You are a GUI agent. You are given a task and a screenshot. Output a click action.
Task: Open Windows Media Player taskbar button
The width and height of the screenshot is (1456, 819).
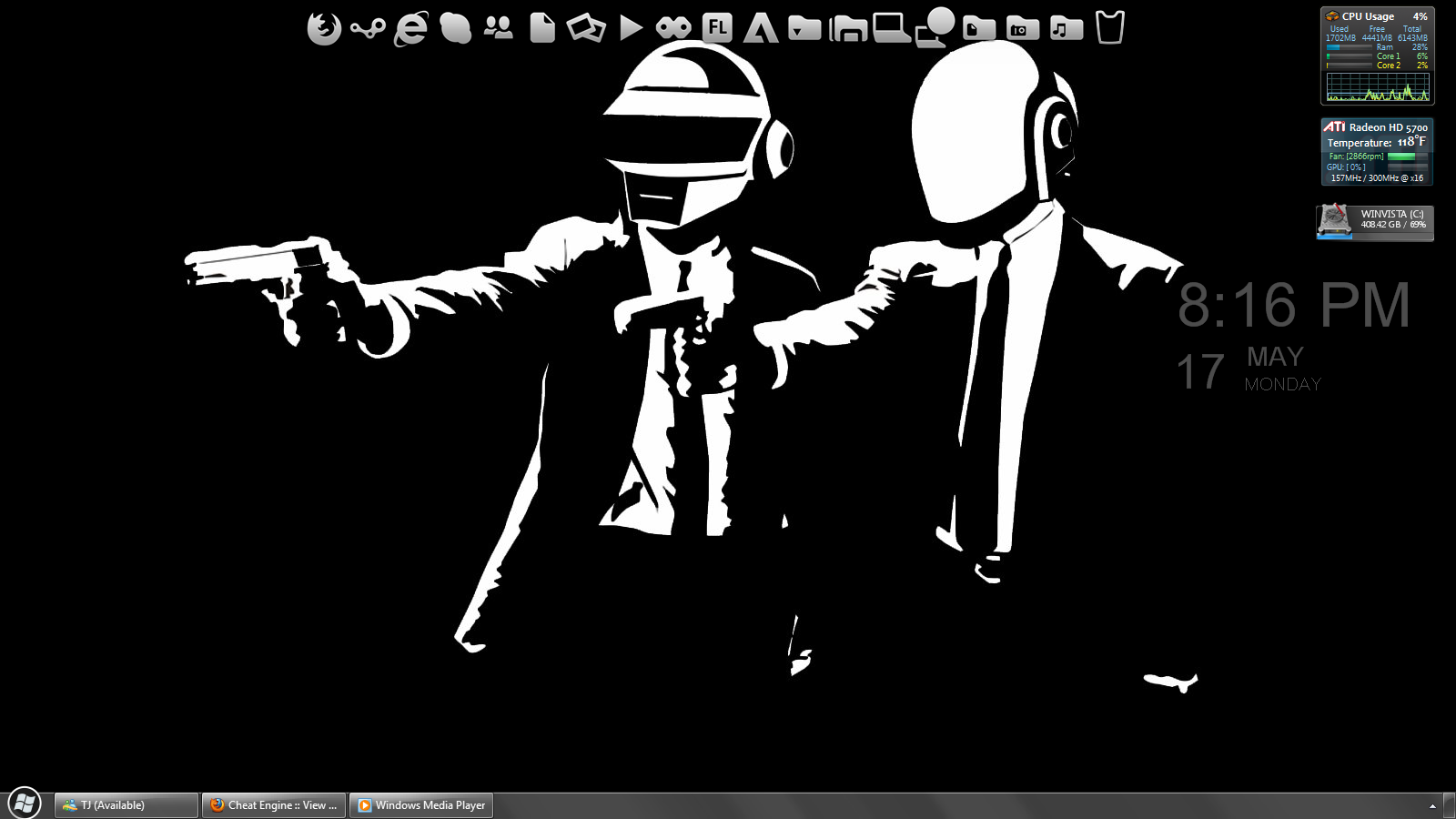pos(421,805)
